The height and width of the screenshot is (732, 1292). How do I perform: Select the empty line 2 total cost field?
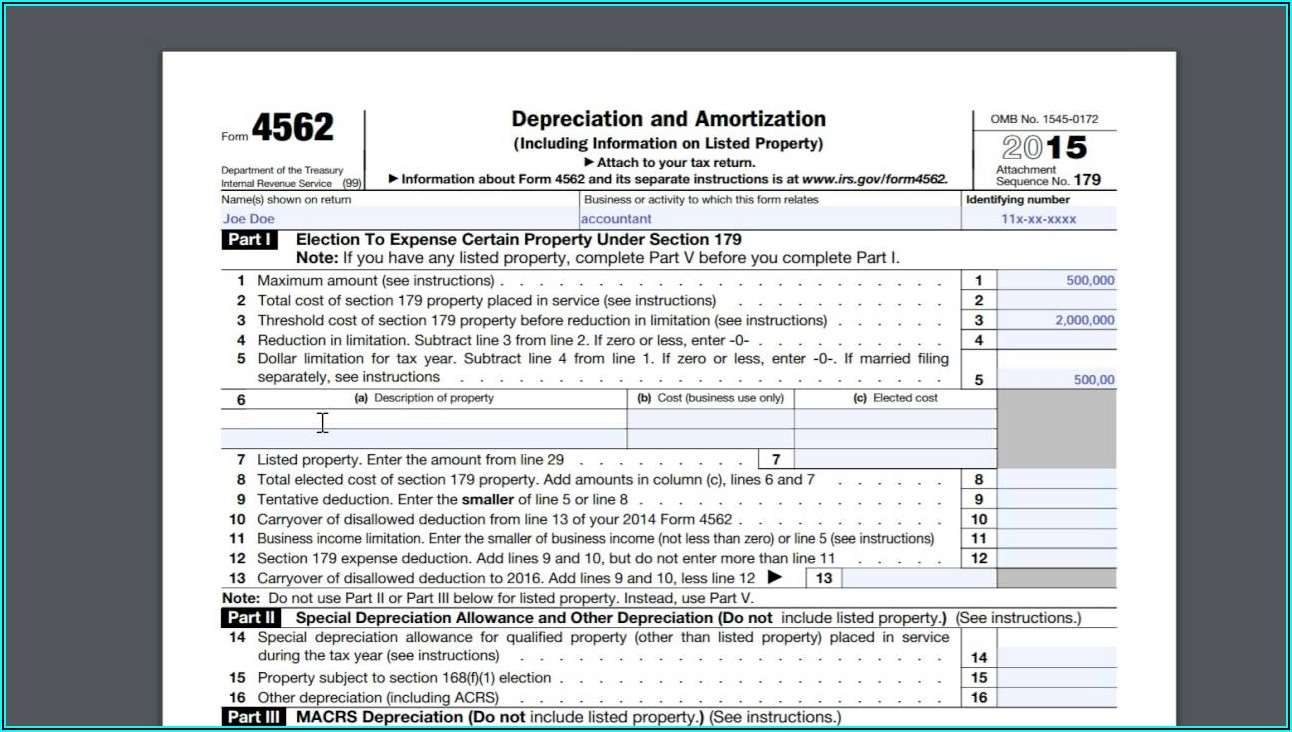pos(1057,300)
